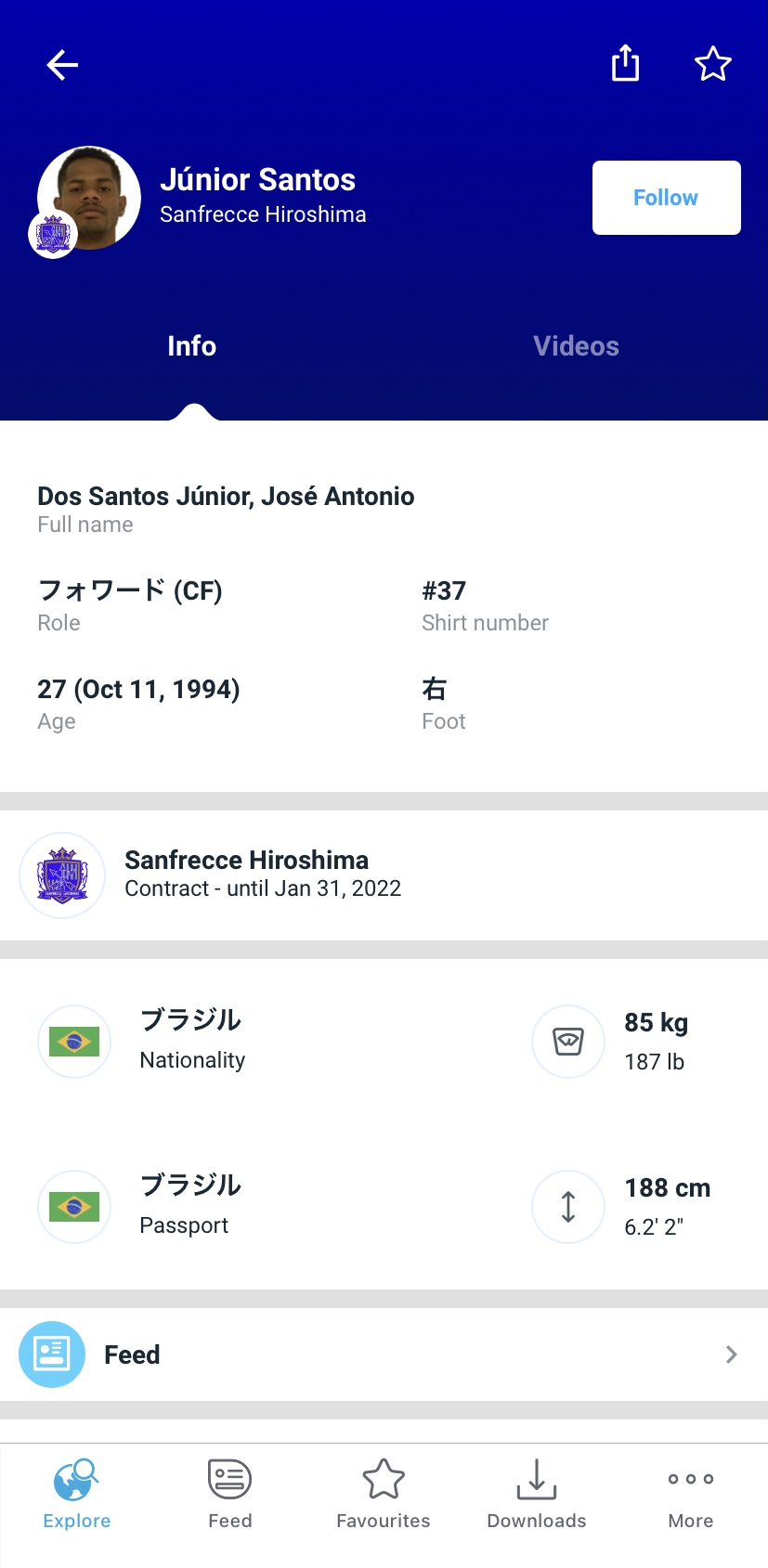Expand the Feed row chevron
Screen dimensions: 768x1568
(x=732, y=1354)
